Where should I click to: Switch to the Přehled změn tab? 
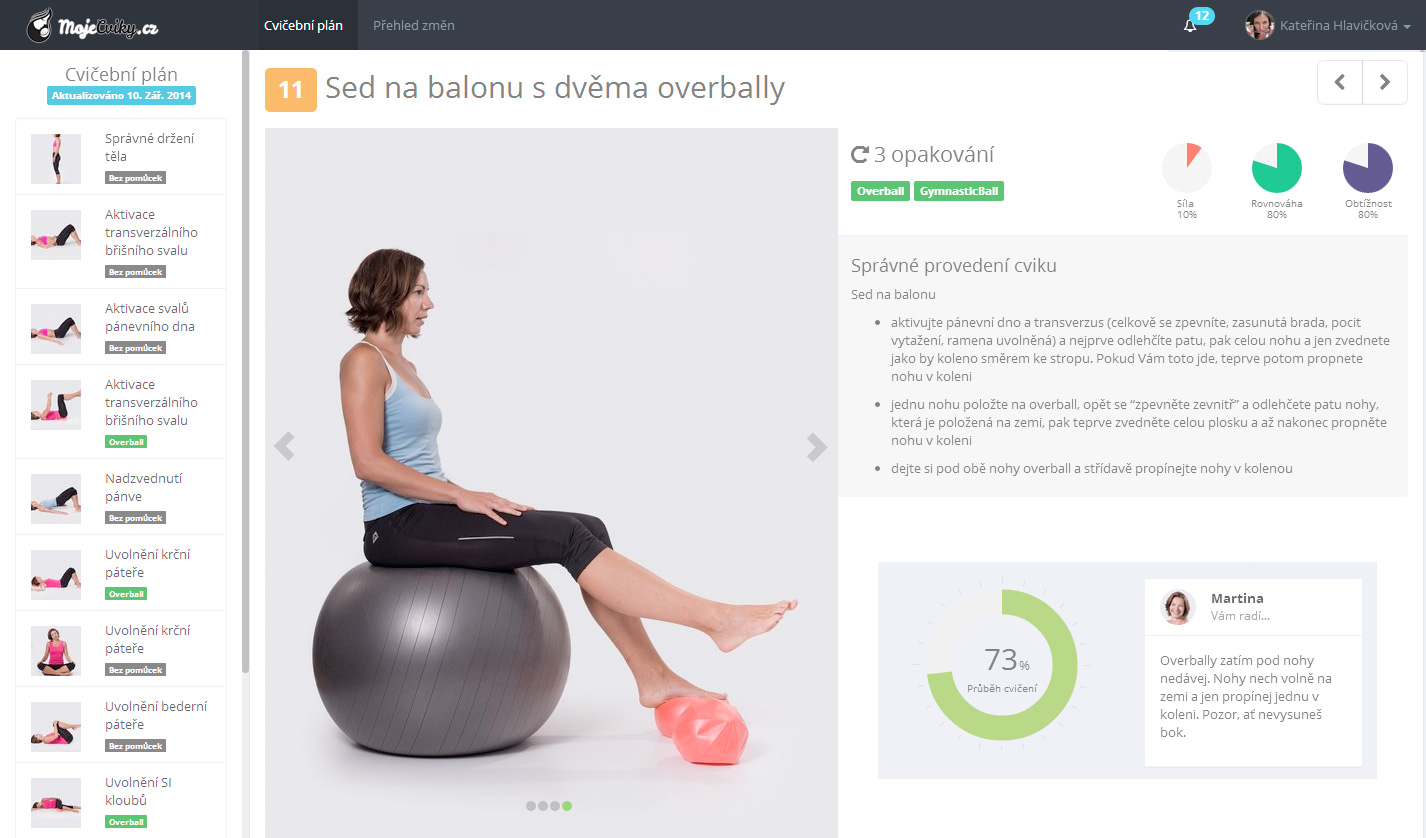tap(414, 25)
